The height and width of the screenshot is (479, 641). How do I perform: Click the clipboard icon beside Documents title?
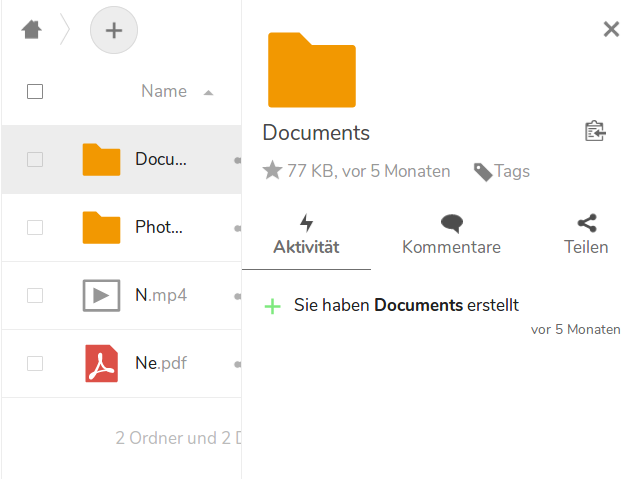595,132
